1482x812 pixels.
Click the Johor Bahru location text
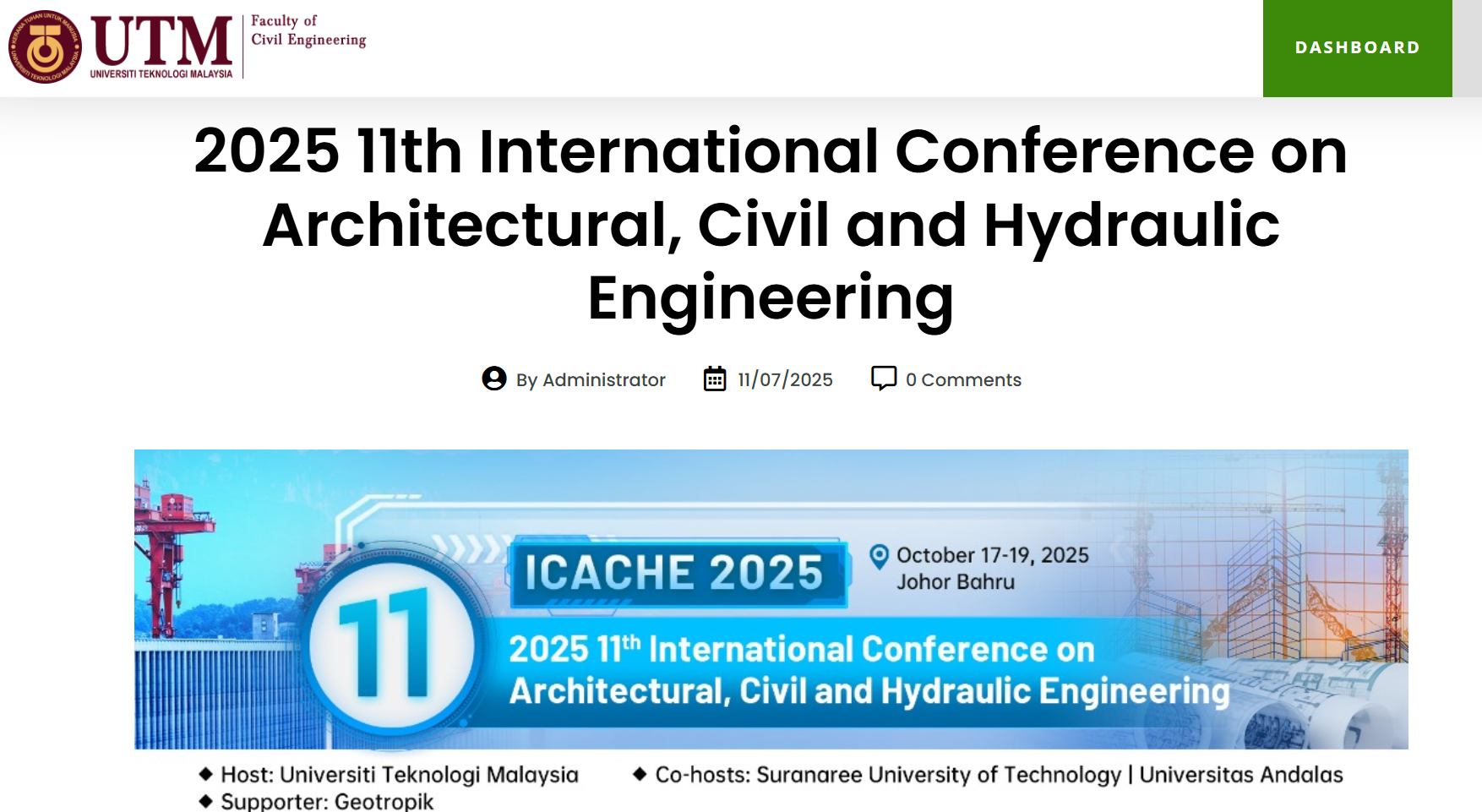click(956, 582)
